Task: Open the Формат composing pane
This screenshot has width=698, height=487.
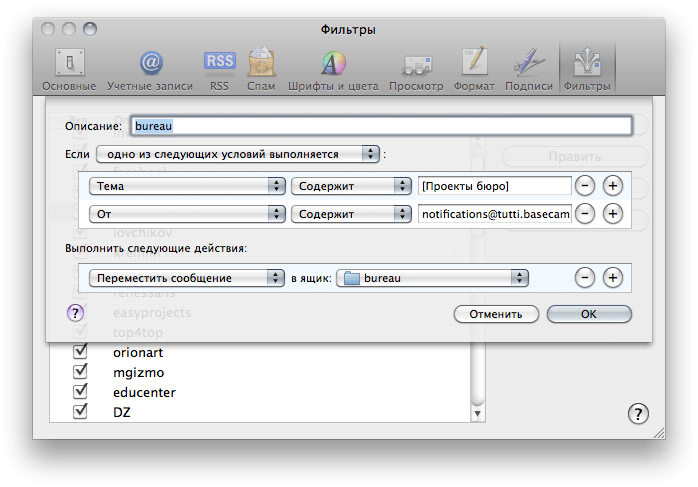Action: coord(474,69)
